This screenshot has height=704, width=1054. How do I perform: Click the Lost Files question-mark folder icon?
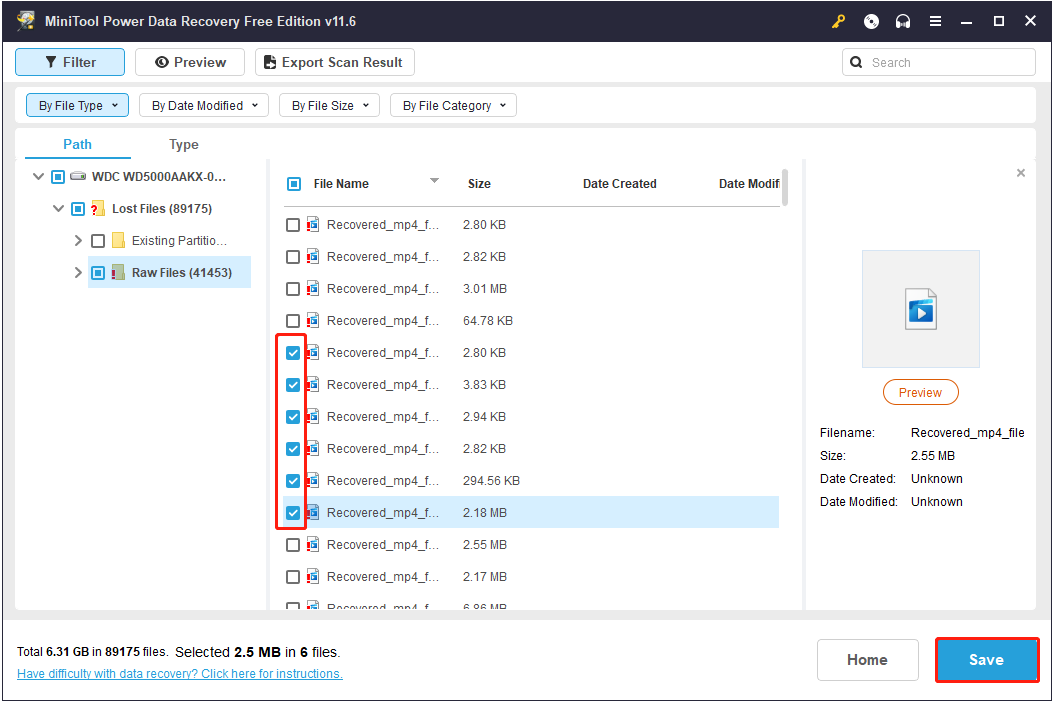tap(97, 208)
